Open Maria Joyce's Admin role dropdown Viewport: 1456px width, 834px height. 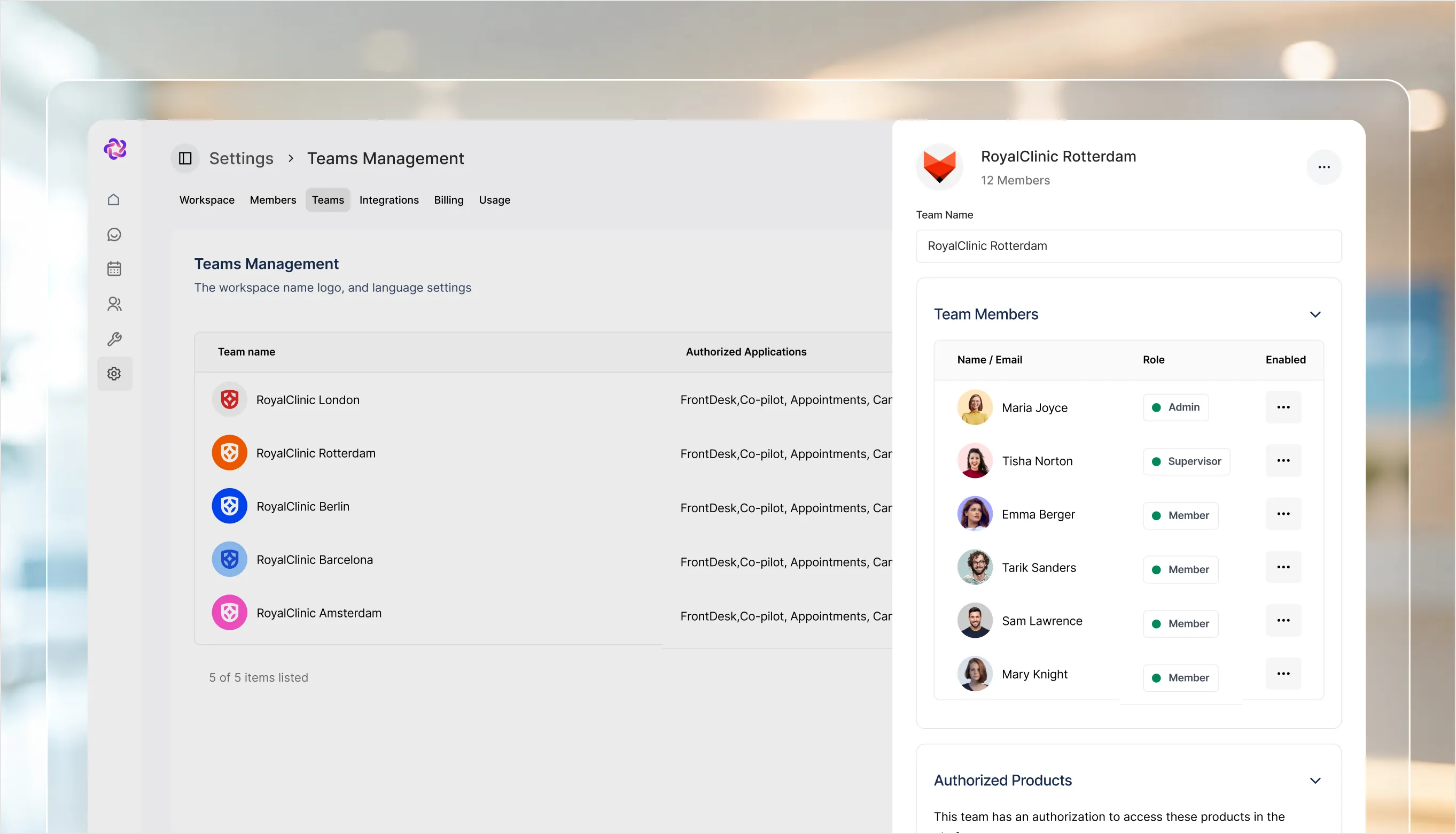[1175, 407]
